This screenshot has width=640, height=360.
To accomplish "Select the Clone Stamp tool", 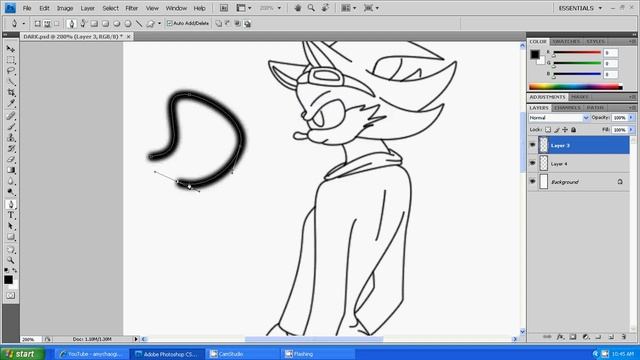I will [x=11, y=138].
